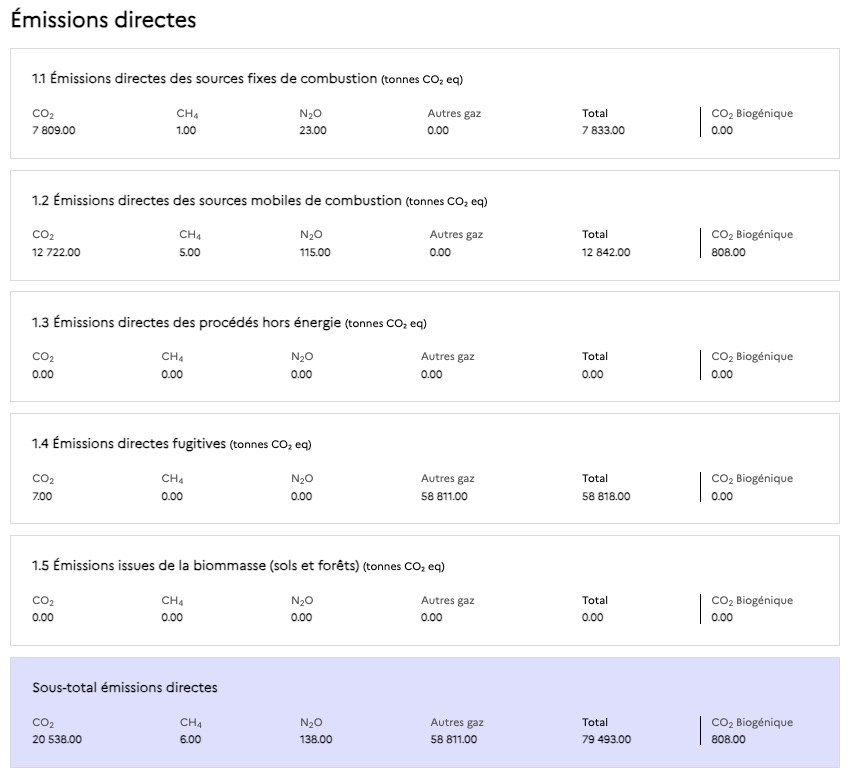Select 58 811.00 Autres gaz in section 1.4

pos(444,497)
